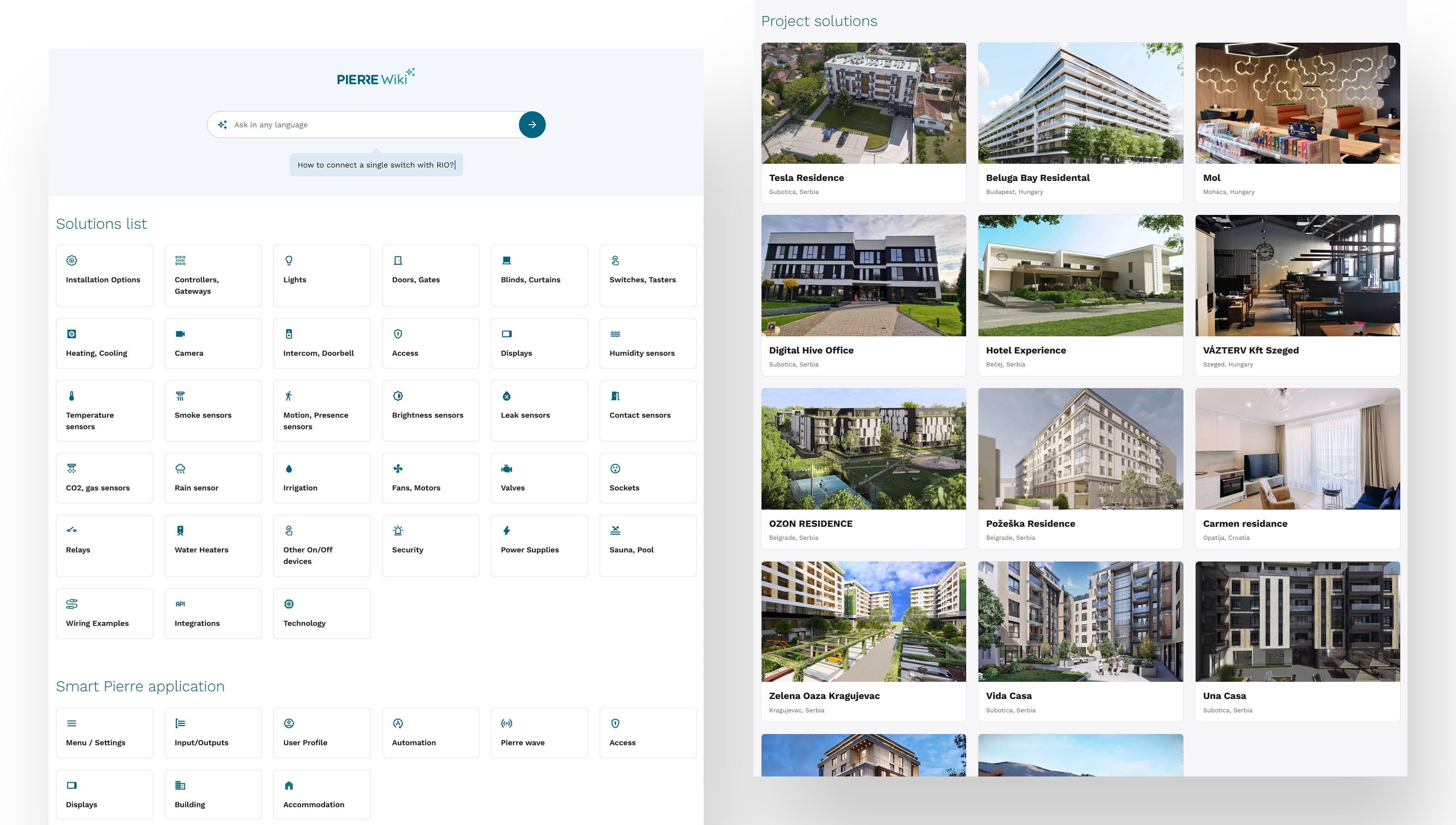
Task: Click the Blinds, Curtains icon
Action: [506, 261]
